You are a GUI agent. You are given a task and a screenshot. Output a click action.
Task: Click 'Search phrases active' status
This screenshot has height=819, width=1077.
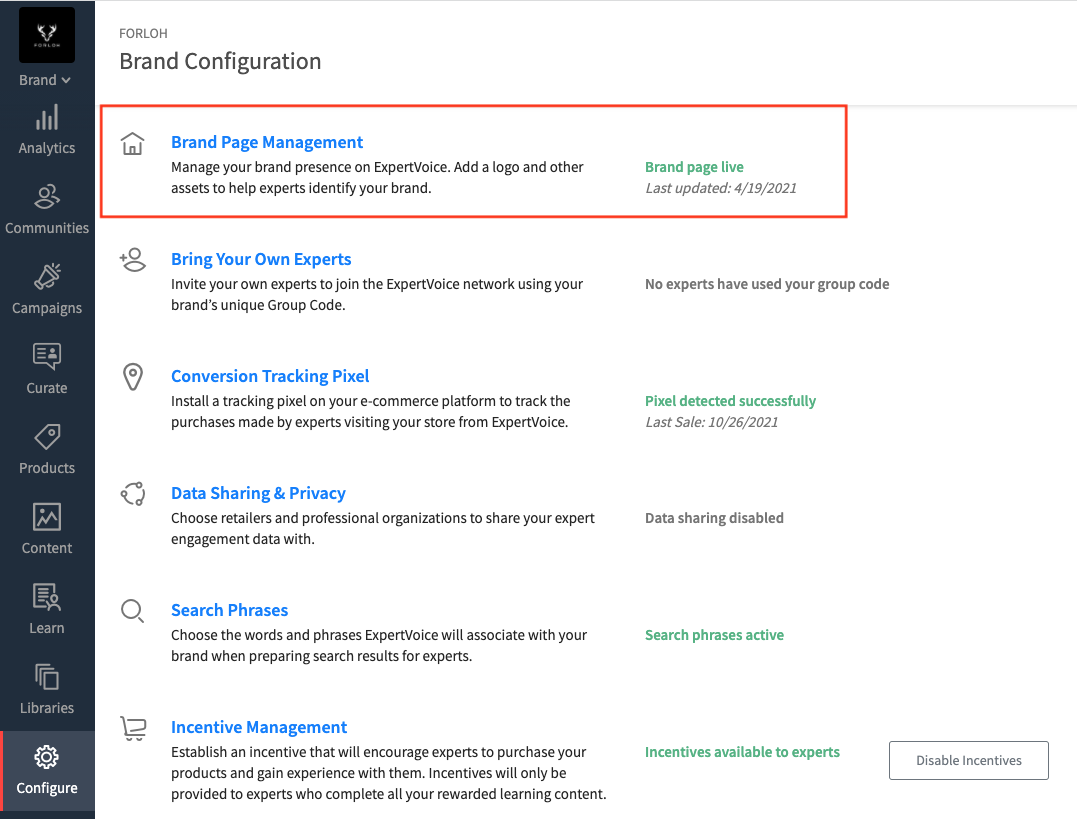click(x=714, y=635)
